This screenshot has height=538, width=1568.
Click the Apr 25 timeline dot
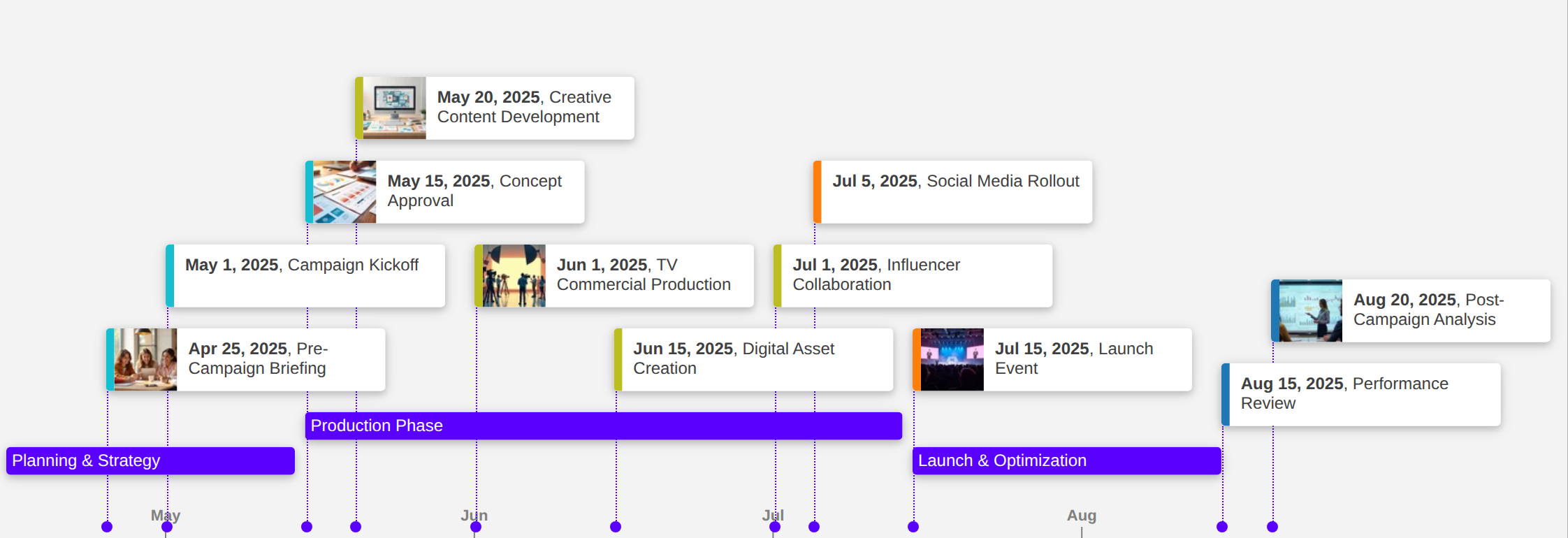coord(107,527)
